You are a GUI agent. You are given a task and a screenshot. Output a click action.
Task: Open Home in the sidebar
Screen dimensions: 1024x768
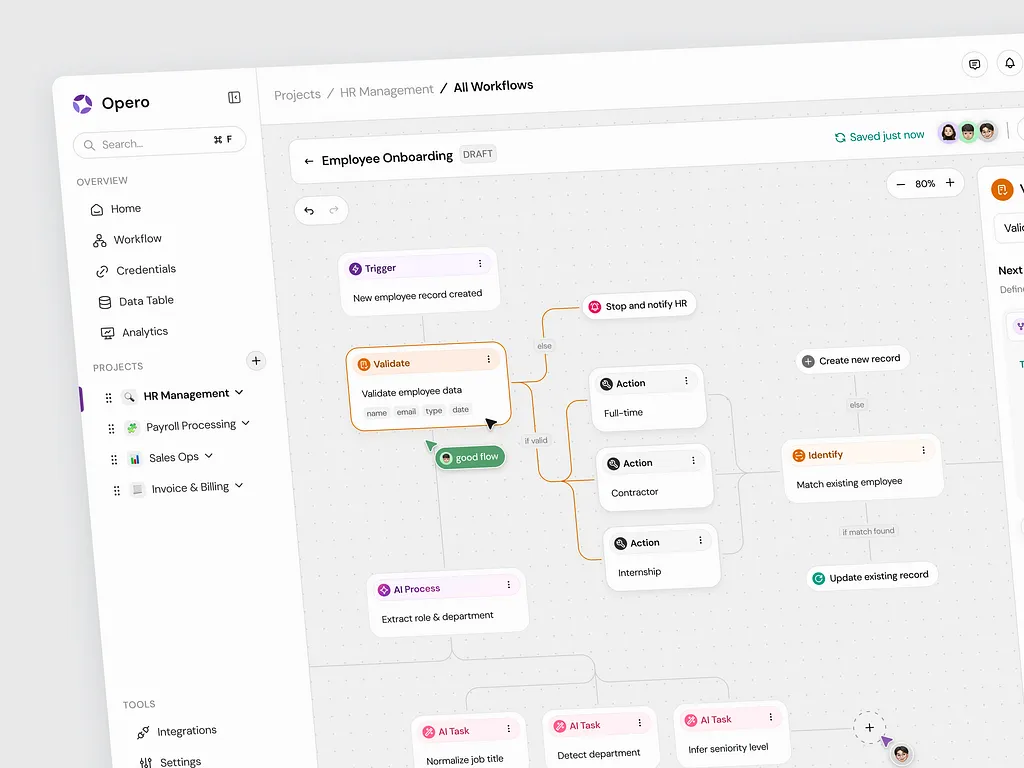[116, 209]
